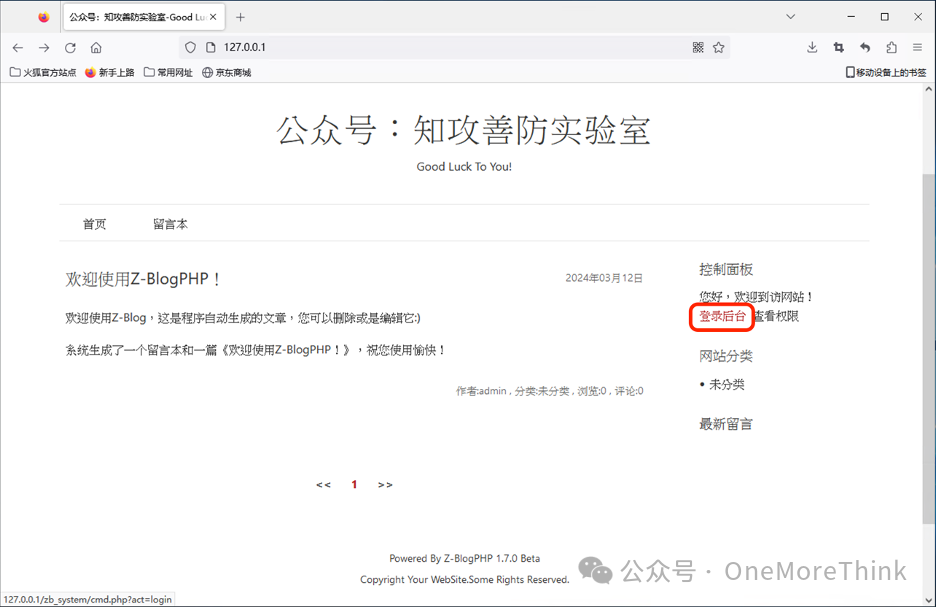Open the extensions puzzle icon
936x608 pixels.
pyautogui.click(x=891, y=47)
